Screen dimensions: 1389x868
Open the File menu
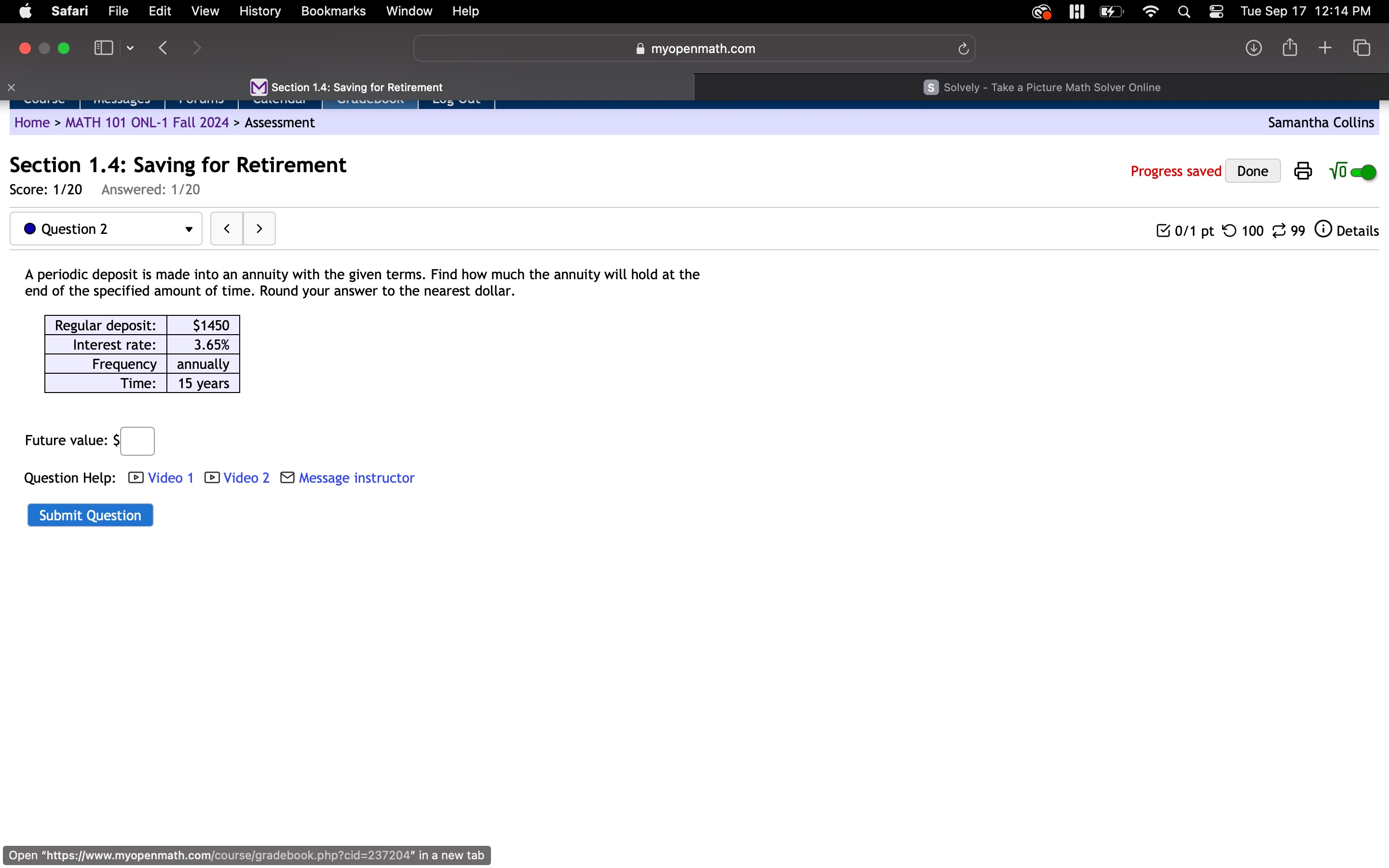tap(118, 11)
